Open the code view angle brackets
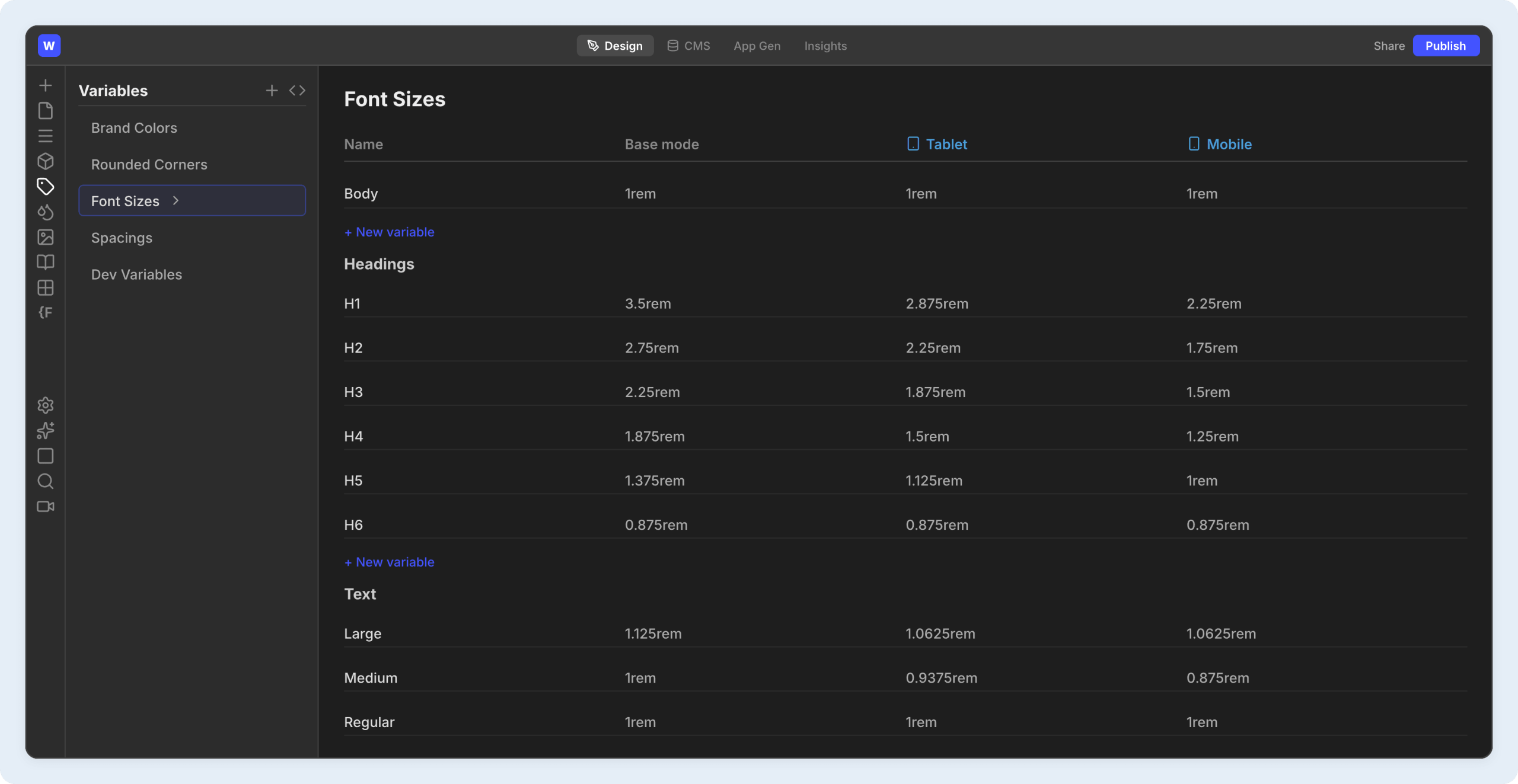1518x784 pixels. [296, 90]
